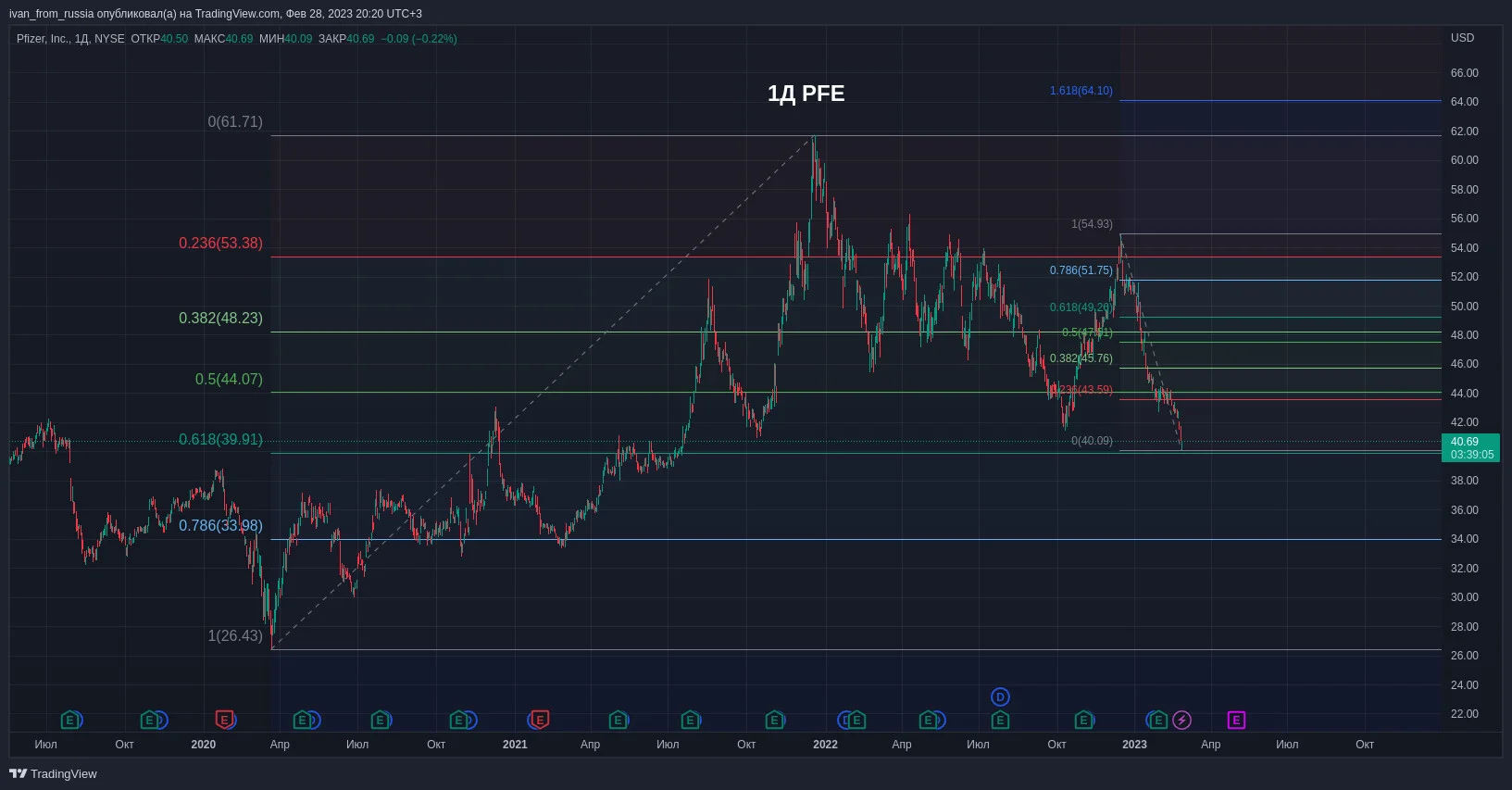Click the '2022' label on the time axis
Screen dimensions: 1512x790
click(x=825, y=745)
